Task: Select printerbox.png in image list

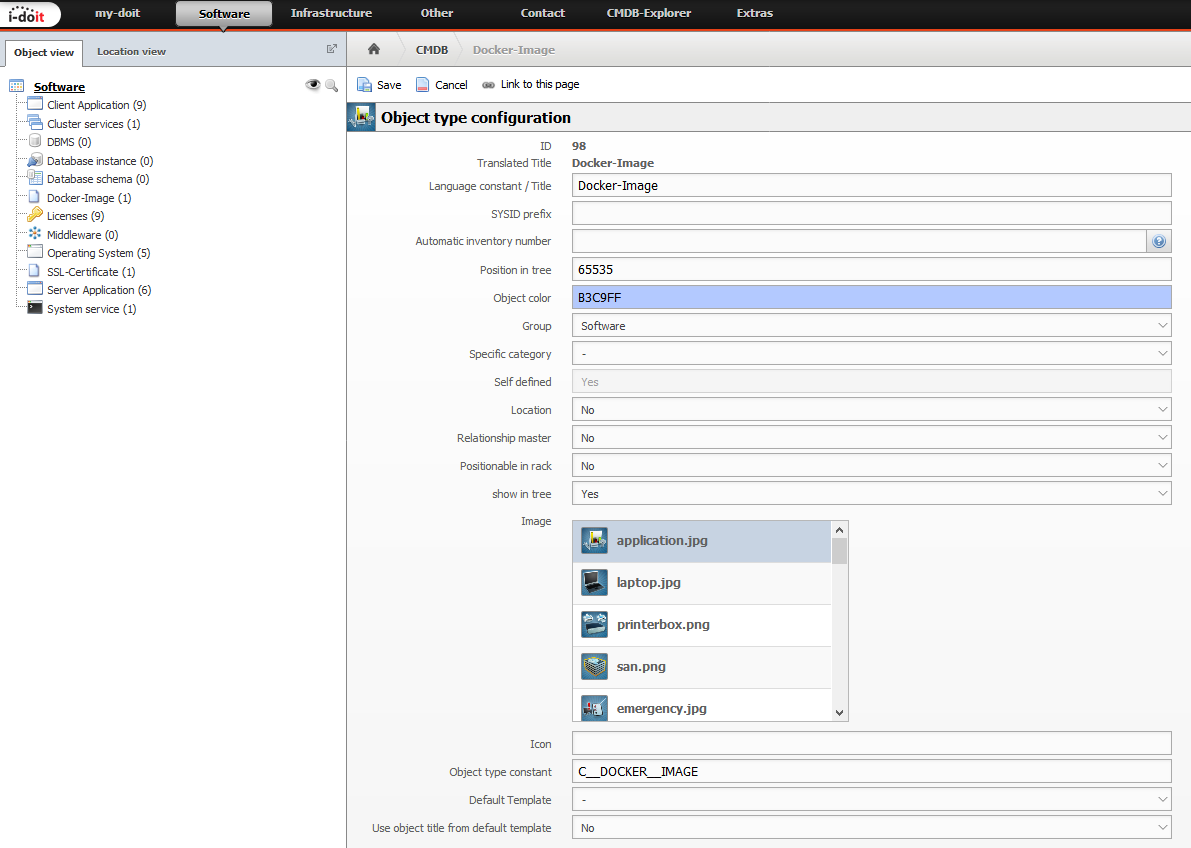Action: coord(702,625)
